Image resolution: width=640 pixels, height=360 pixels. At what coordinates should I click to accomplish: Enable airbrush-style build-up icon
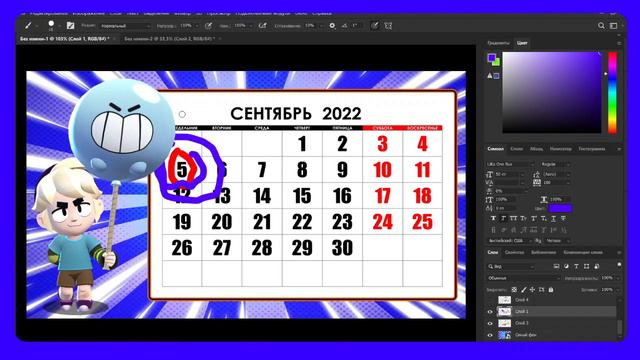click(x=263, y=26)
